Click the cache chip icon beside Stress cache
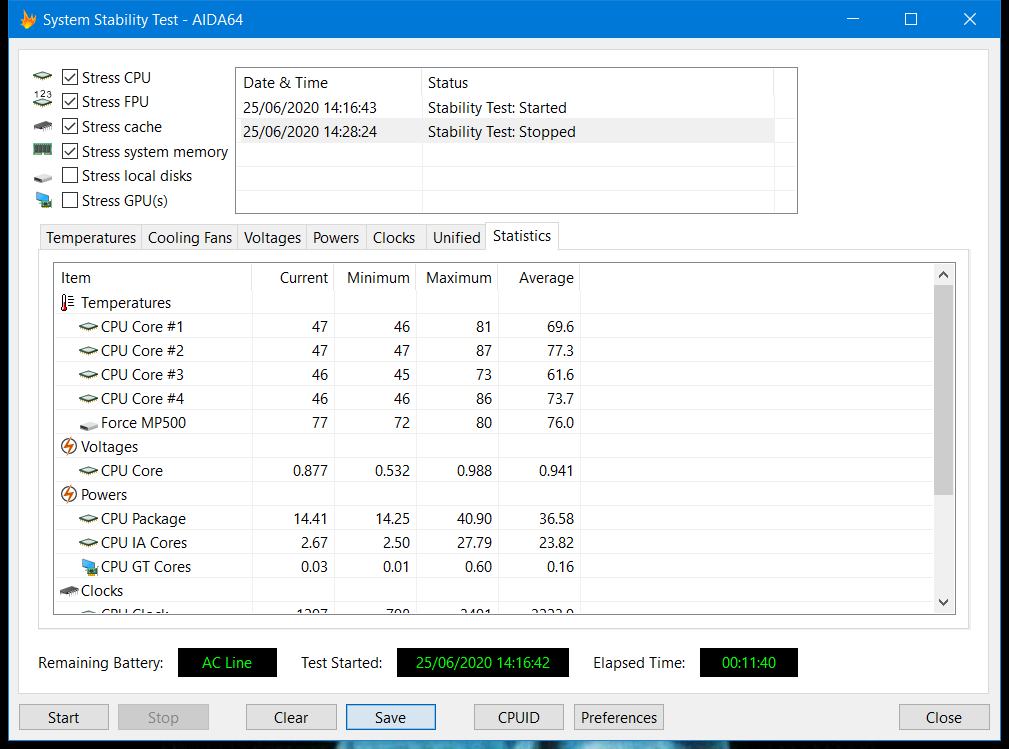This screenshot has height=749, width=1009. click(42, 125)
